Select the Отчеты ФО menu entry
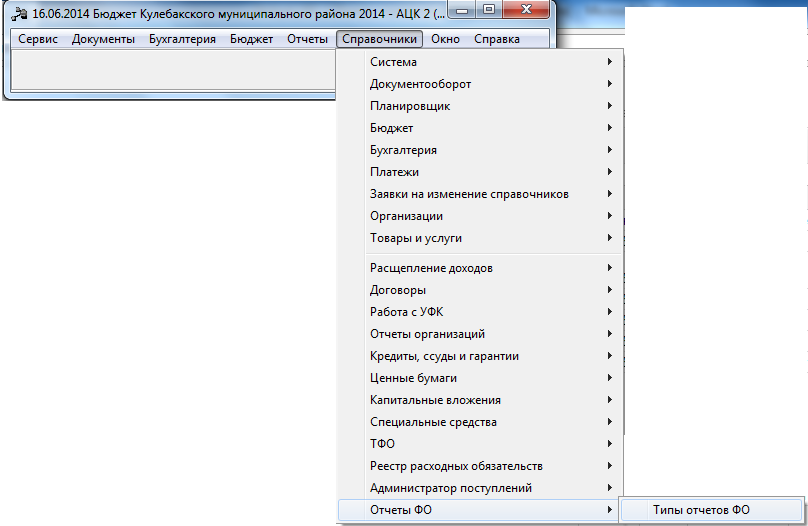The height and width of the screenshot is (526, 808). tap(480, 510)
